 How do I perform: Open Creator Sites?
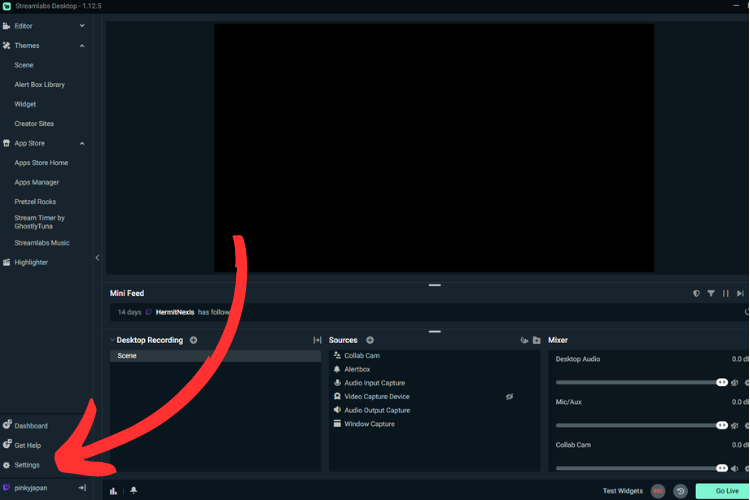pyautogui.click(x=34, y=123)
